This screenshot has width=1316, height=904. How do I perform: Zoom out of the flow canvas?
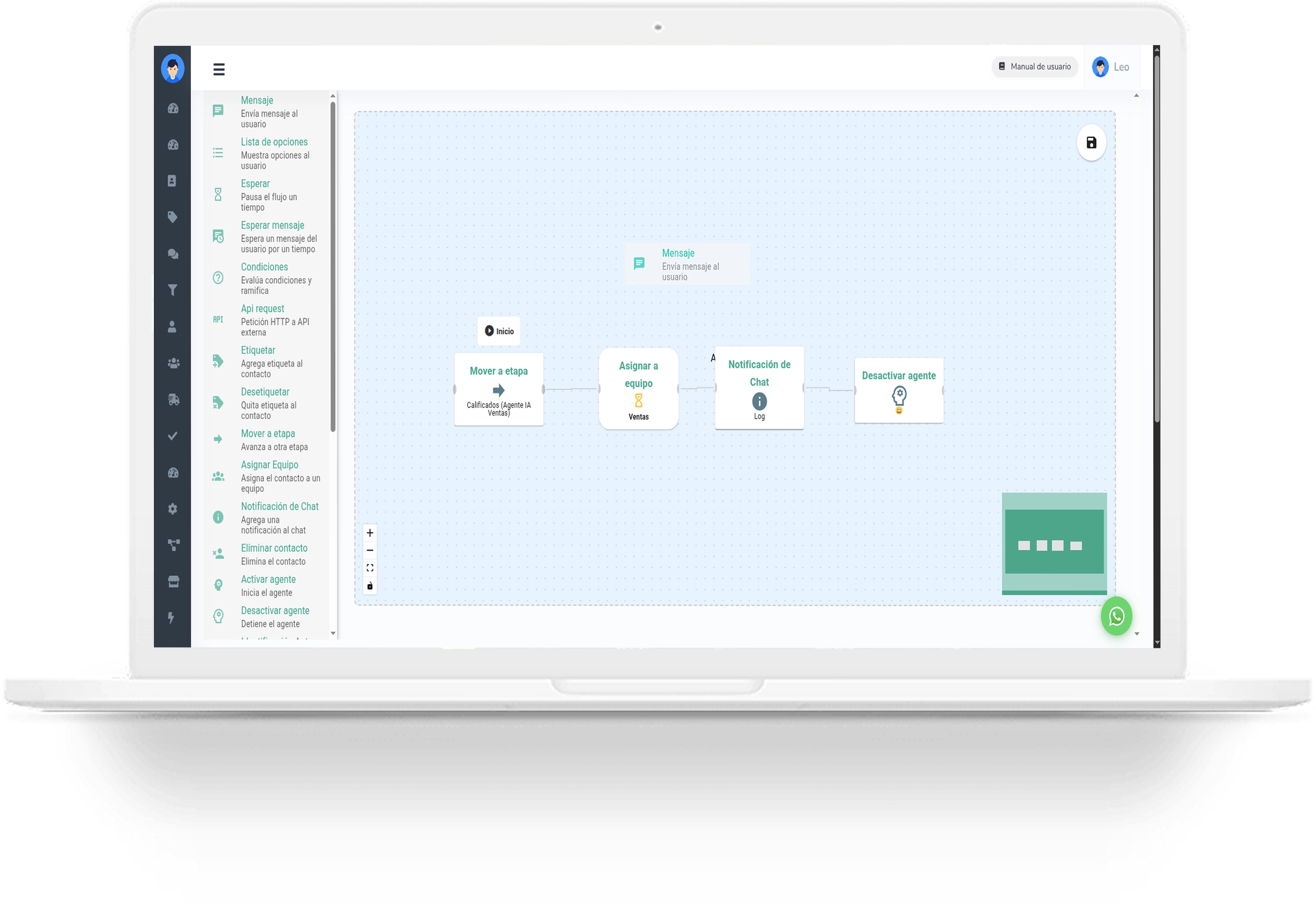pos(370,550)
